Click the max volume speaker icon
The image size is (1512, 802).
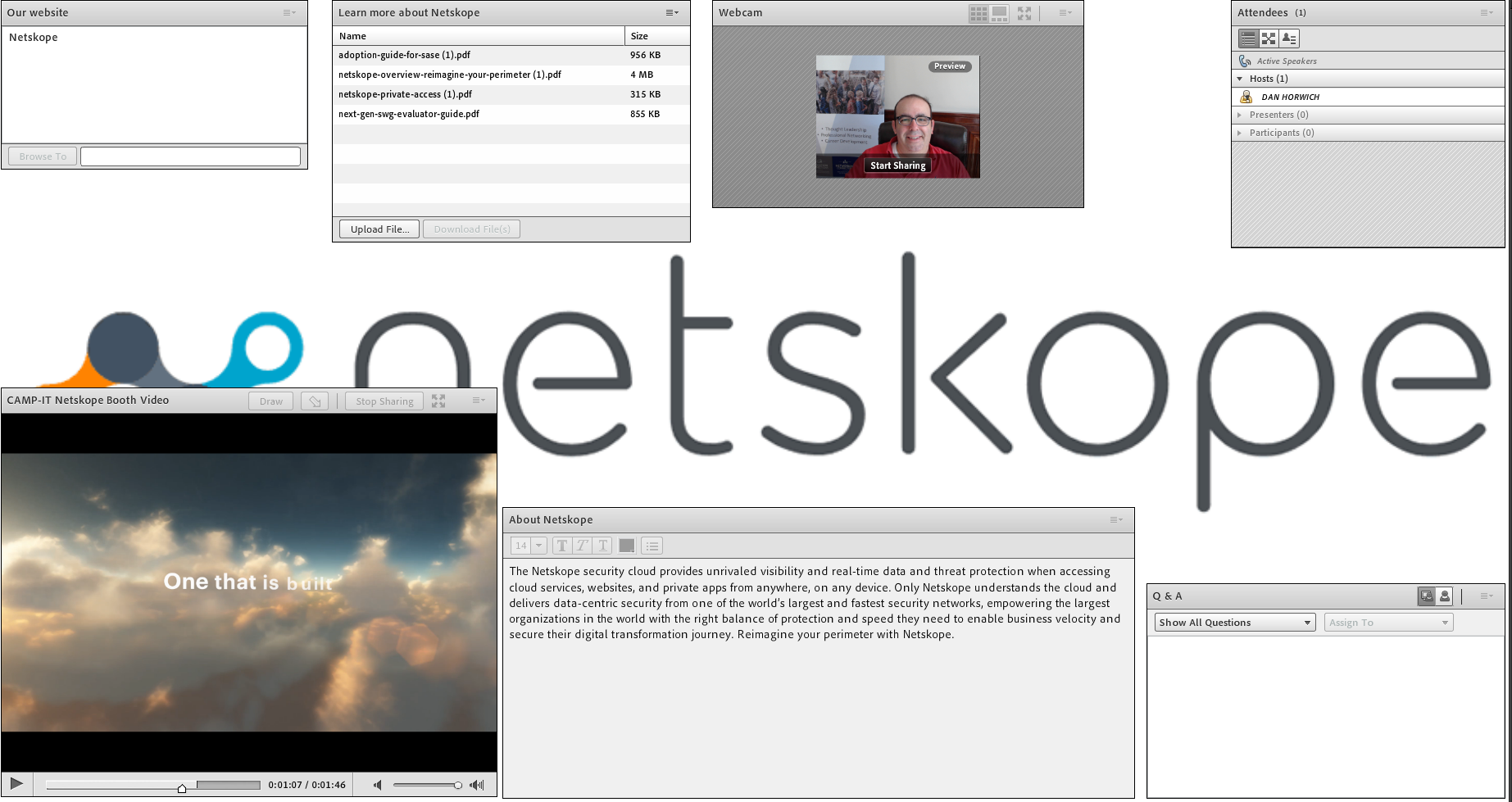click(x=477, y=785)
